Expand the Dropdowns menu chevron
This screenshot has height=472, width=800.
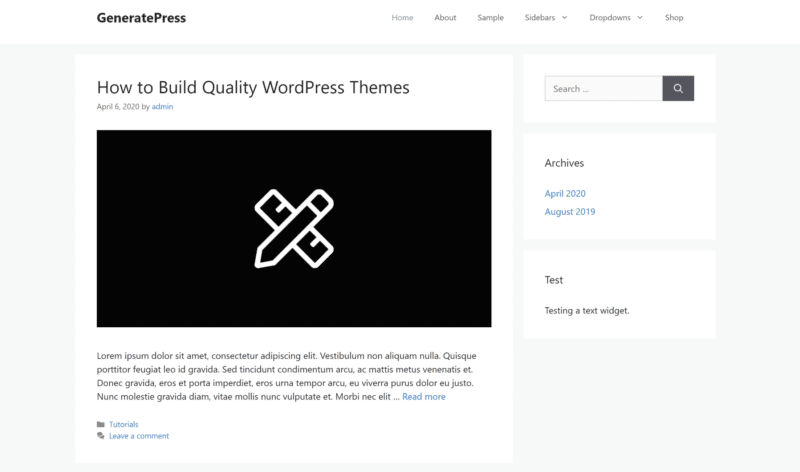pyautogui.click(x=639, y=18)
